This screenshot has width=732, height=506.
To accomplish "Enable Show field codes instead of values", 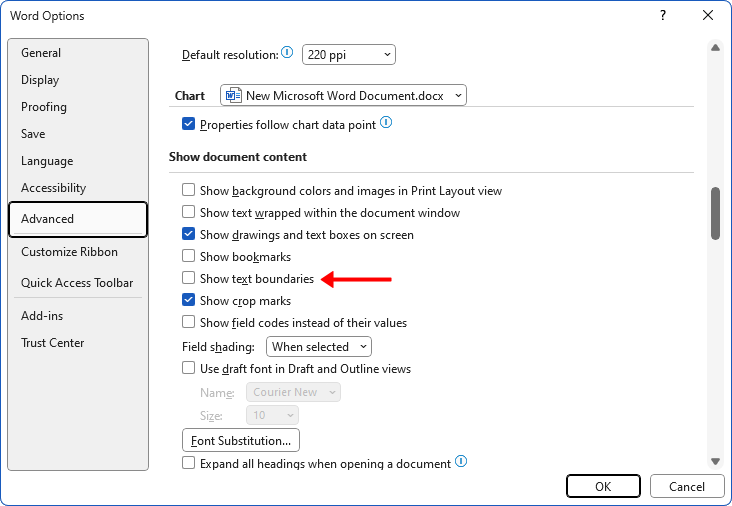I will click(188, 322).
